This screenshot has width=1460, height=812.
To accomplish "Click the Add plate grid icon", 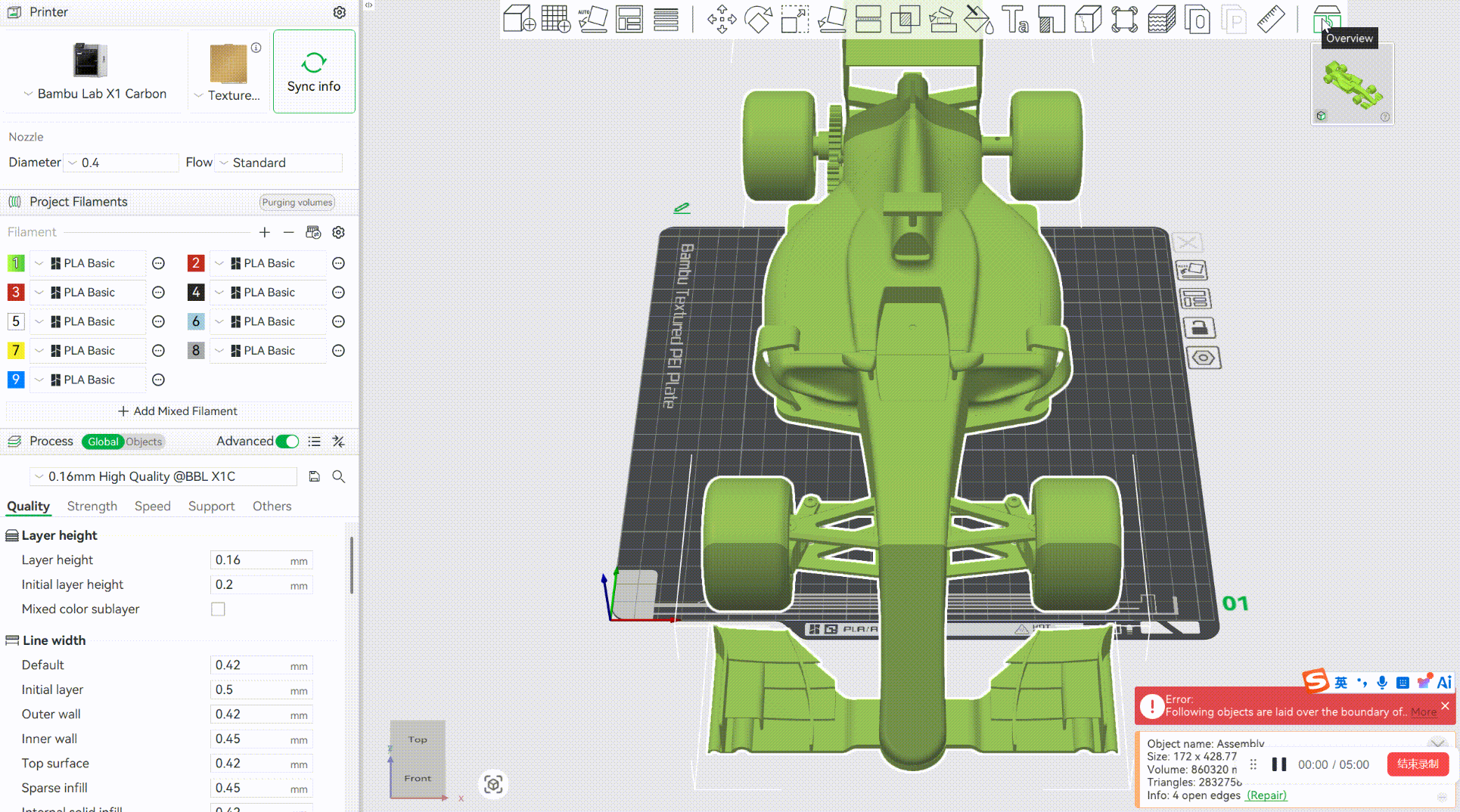I will click(556, 19).
